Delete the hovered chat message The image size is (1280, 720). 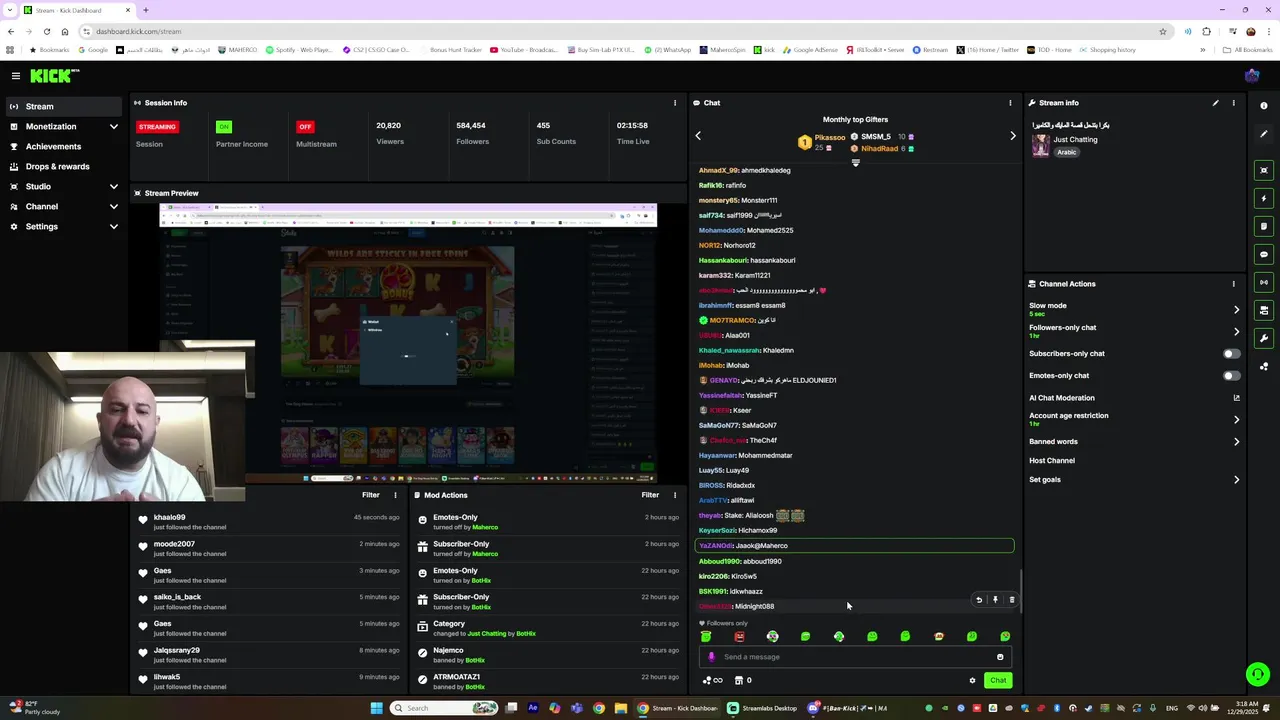1011,600
